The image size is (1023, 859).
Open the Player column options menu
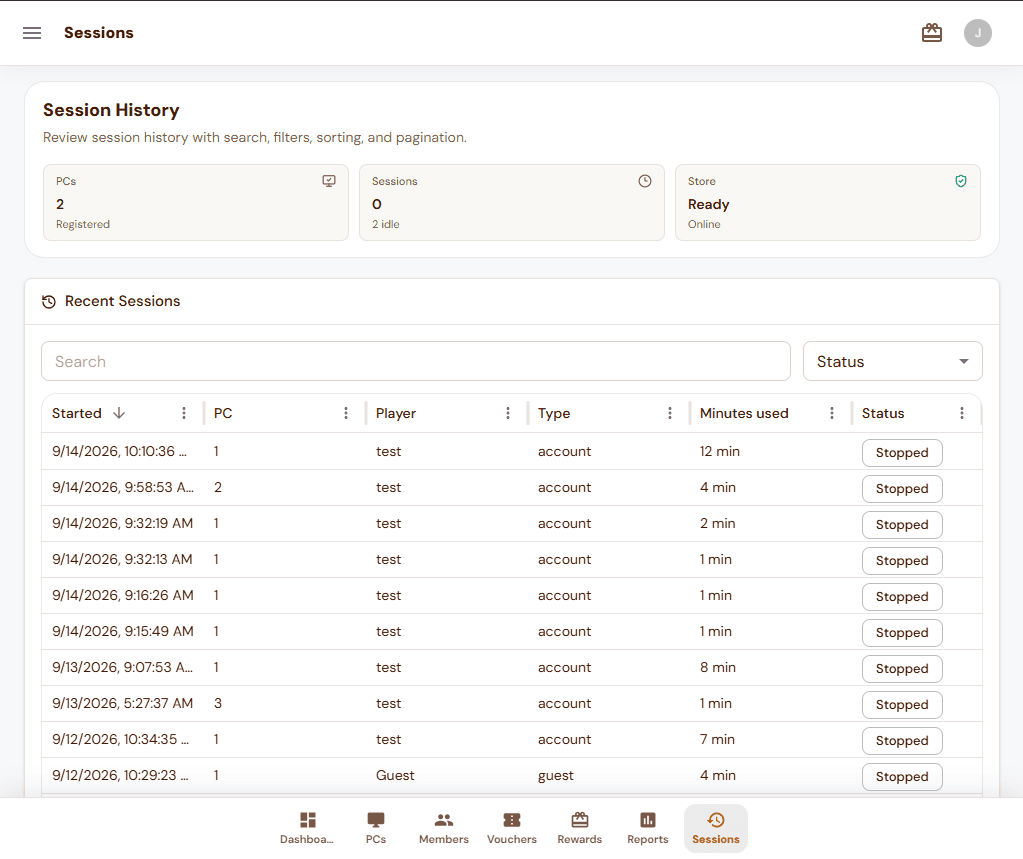(x=508, y=413)
